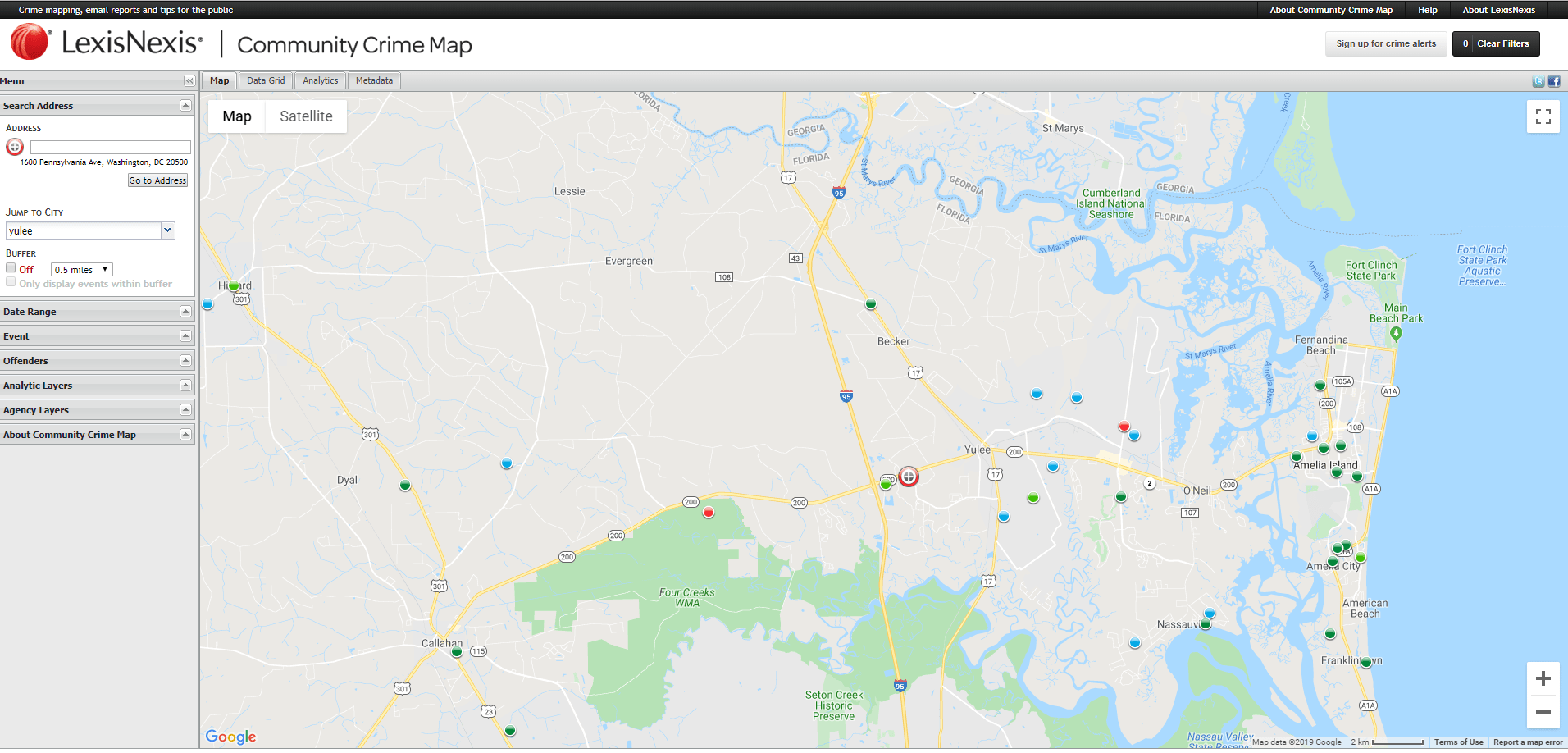Click the fullscreen icon on the map
Image resolution: width=1568 pixels, height=753 pixels.
click(1543, 116)
